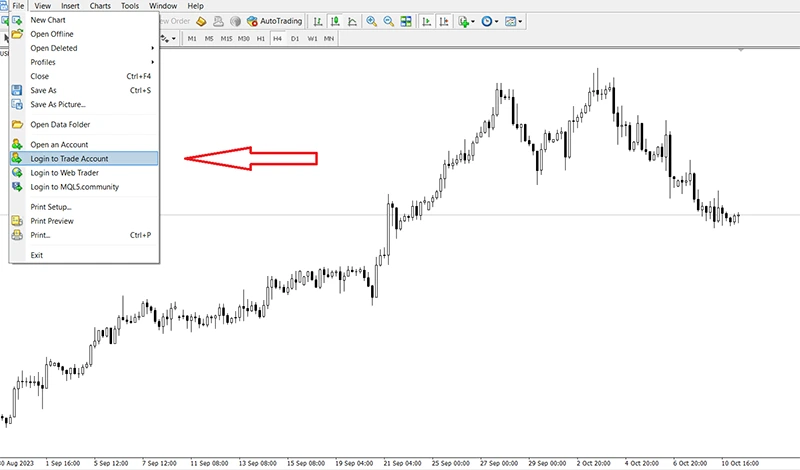The height and width of the screenshot is (470, 800).
Task: Toggle the chart shift icon
Action: point(442,20)
